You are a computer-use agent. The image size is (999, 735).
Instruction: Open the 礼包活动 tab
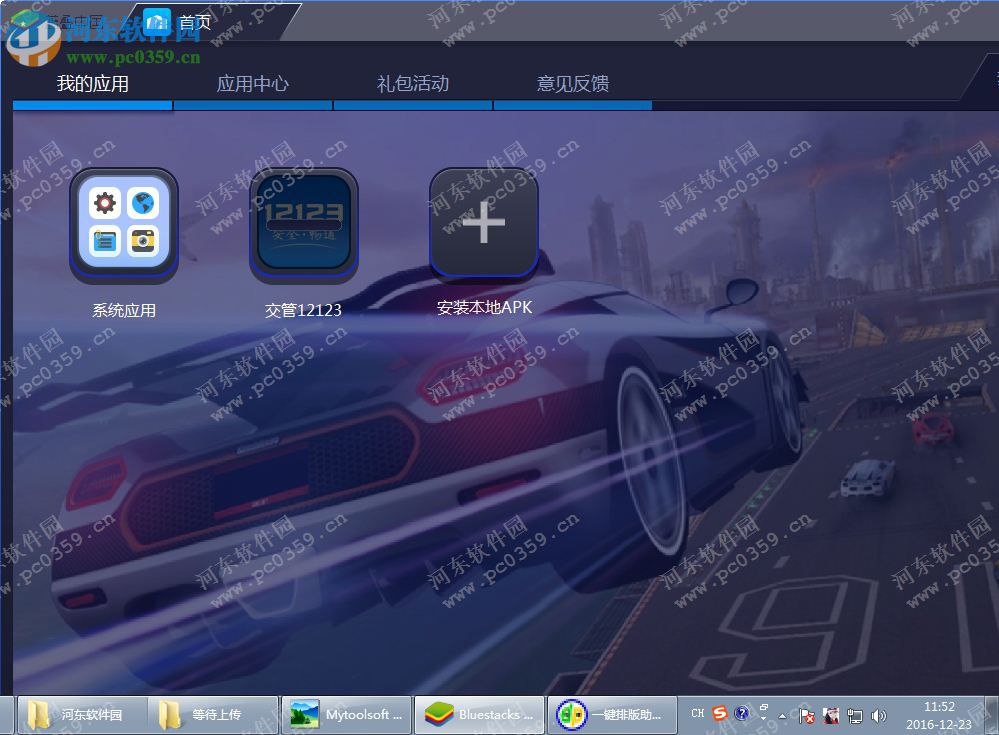coord(413,83)
